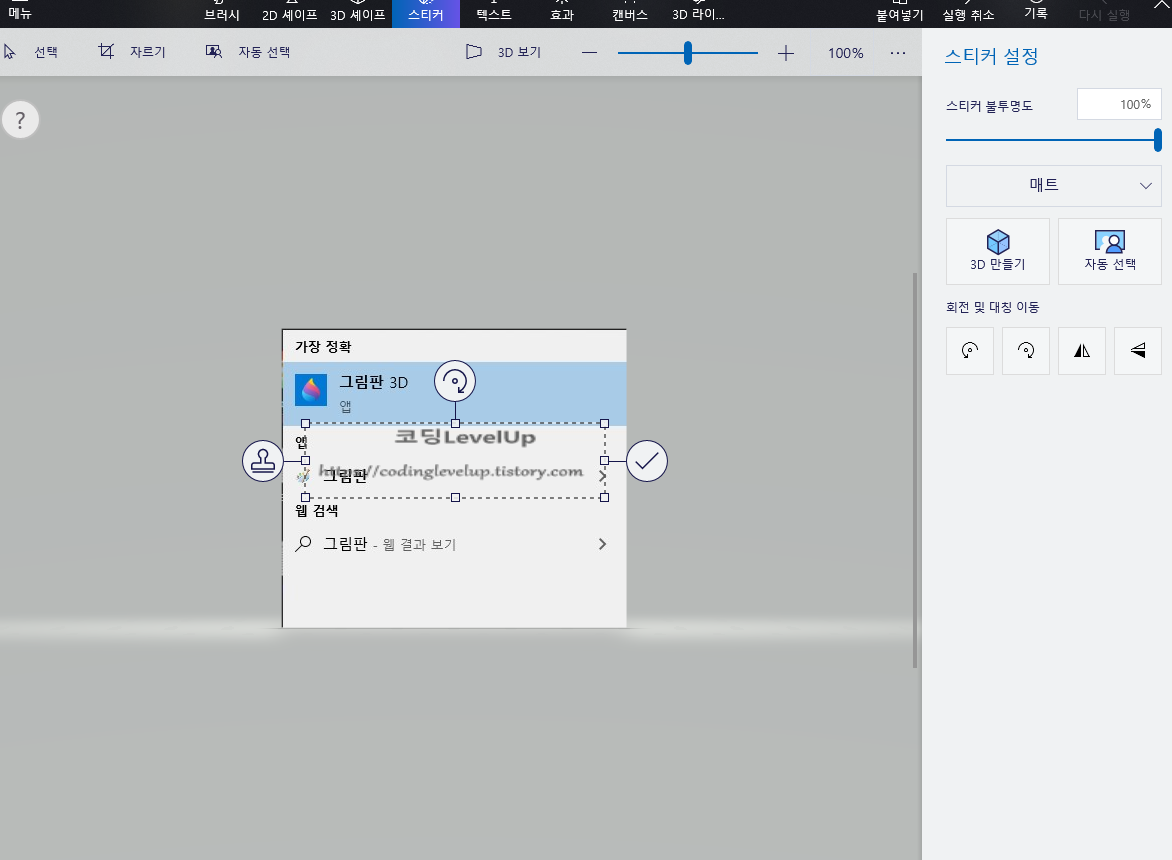Screen dimensions: 1172x860
Task: Select the 스티커 tab
Action: click(x=425, y=13)
